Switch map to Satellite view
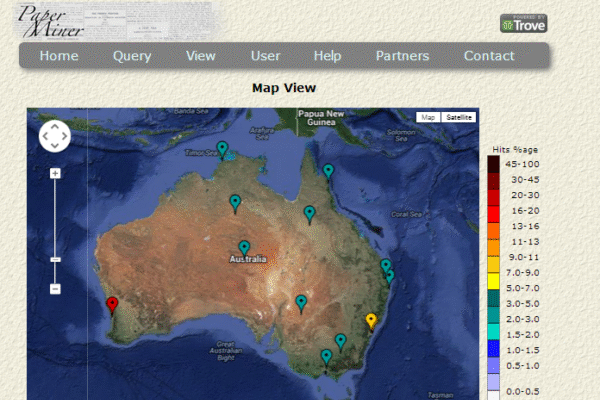 coord(459,117)
